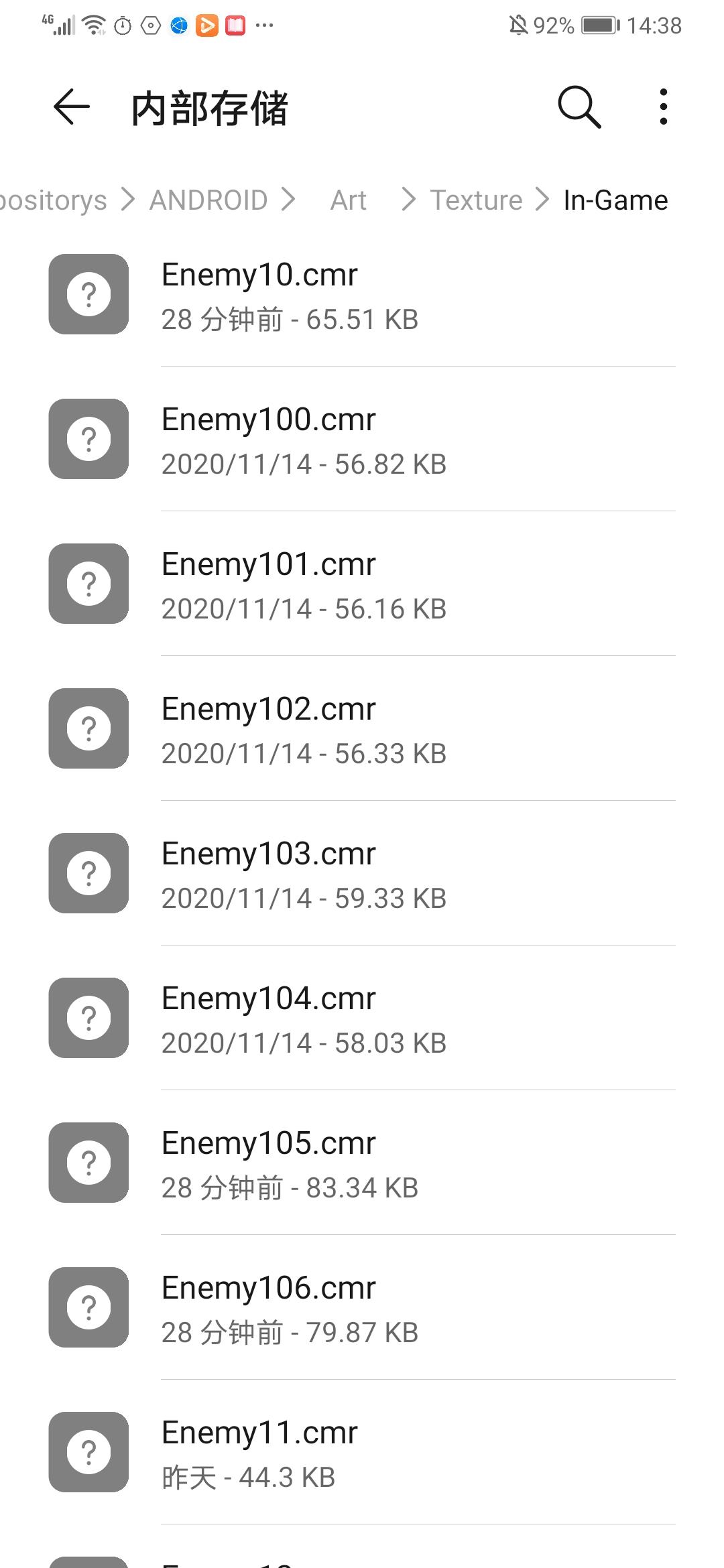
Task: Click the chevron after the ANDROID breadcrumb
Action: tap(288, 199)
